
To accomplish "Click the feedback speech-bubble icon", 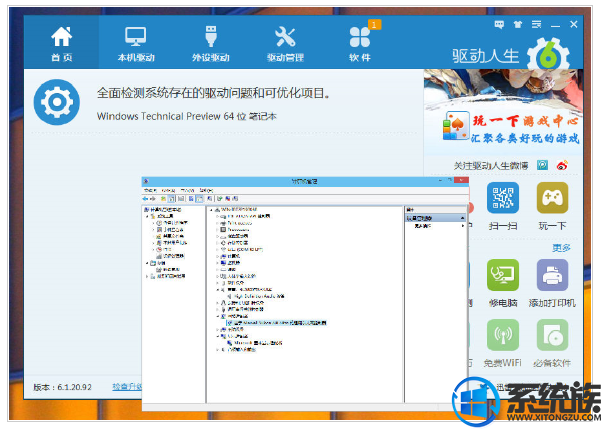I will click(x=499, y=25).
